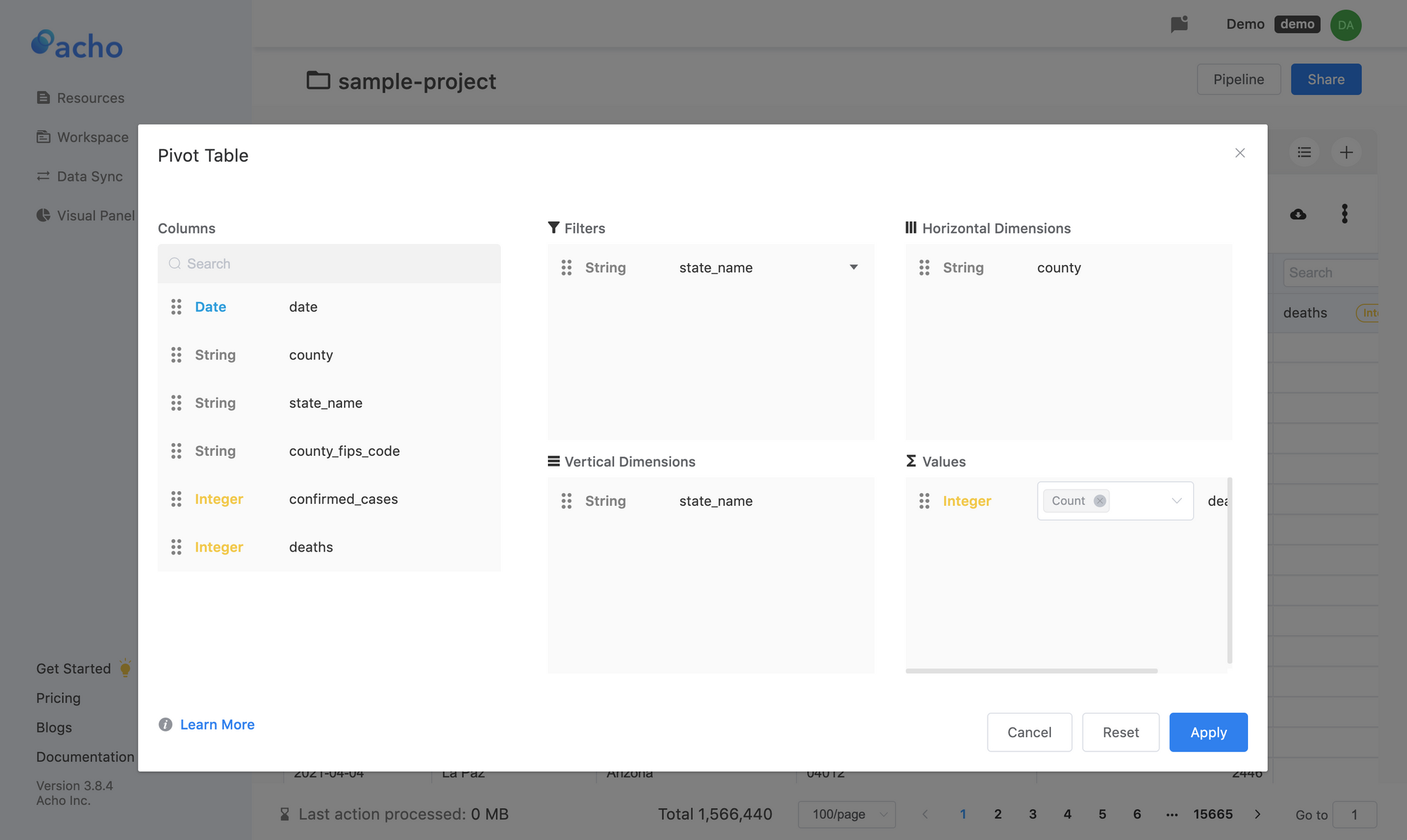Click the Acho logo
The height and width of the screenshot is (840, 1407).
click(76, 44)
